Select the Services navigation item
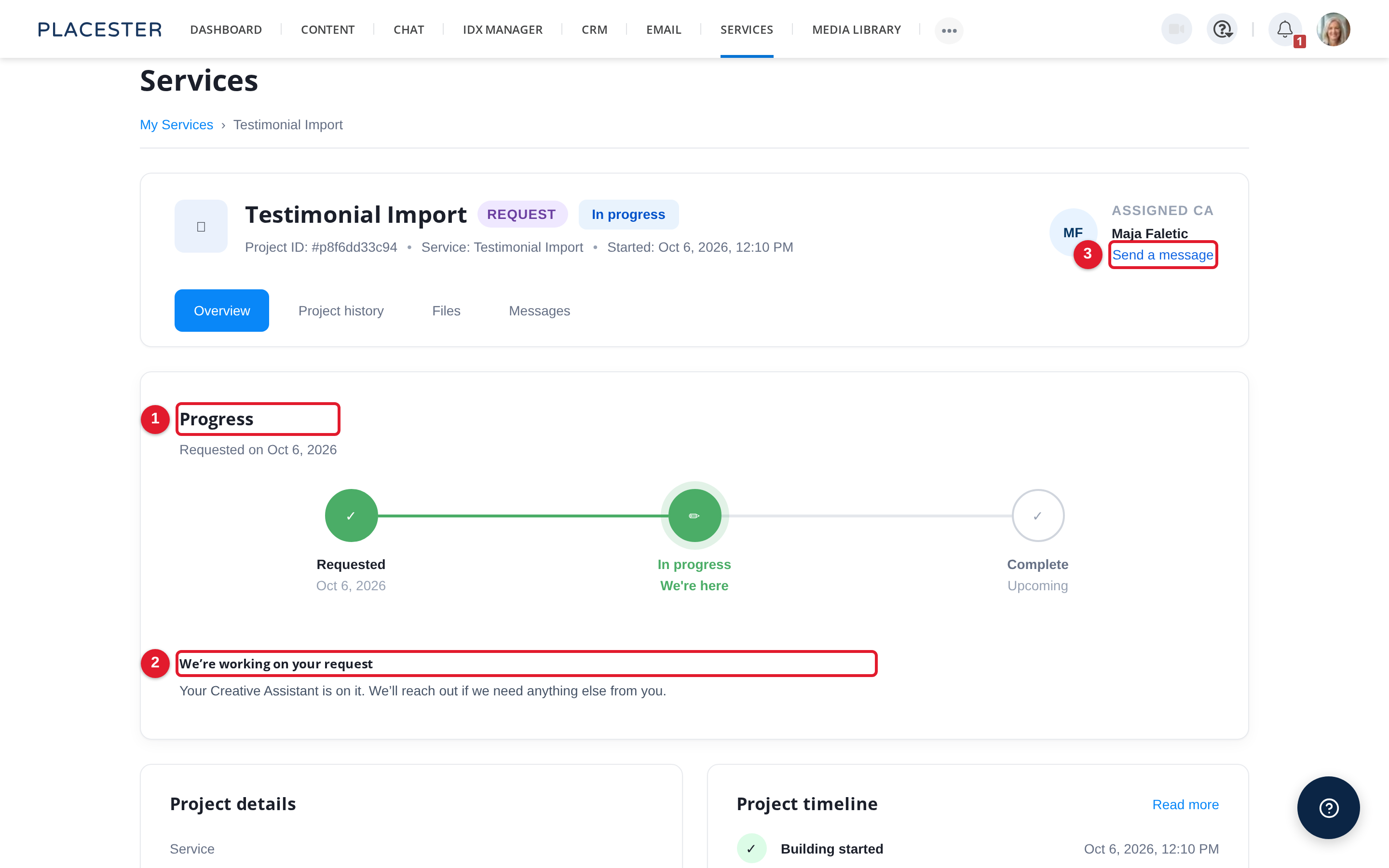Image resolution: width=1389 pixels, height=868 pixels. 747,29
